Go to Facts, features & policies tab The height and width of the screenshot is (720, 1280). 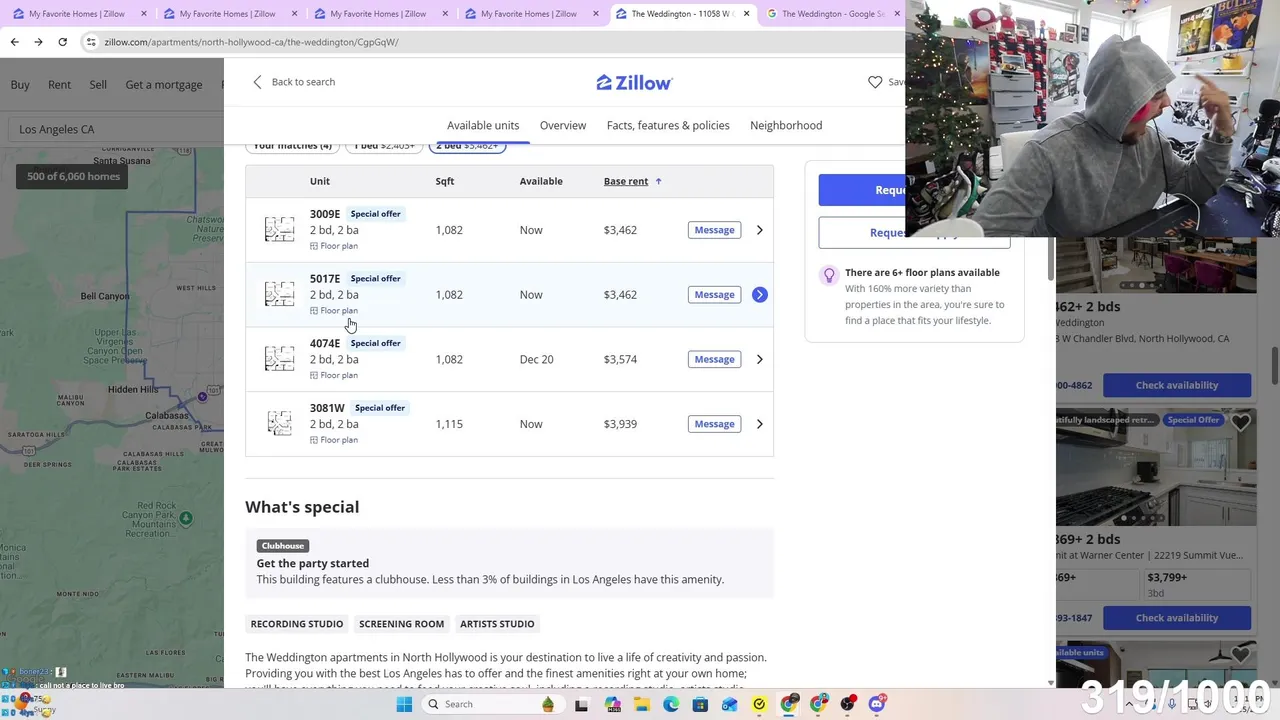coord(668,125)
